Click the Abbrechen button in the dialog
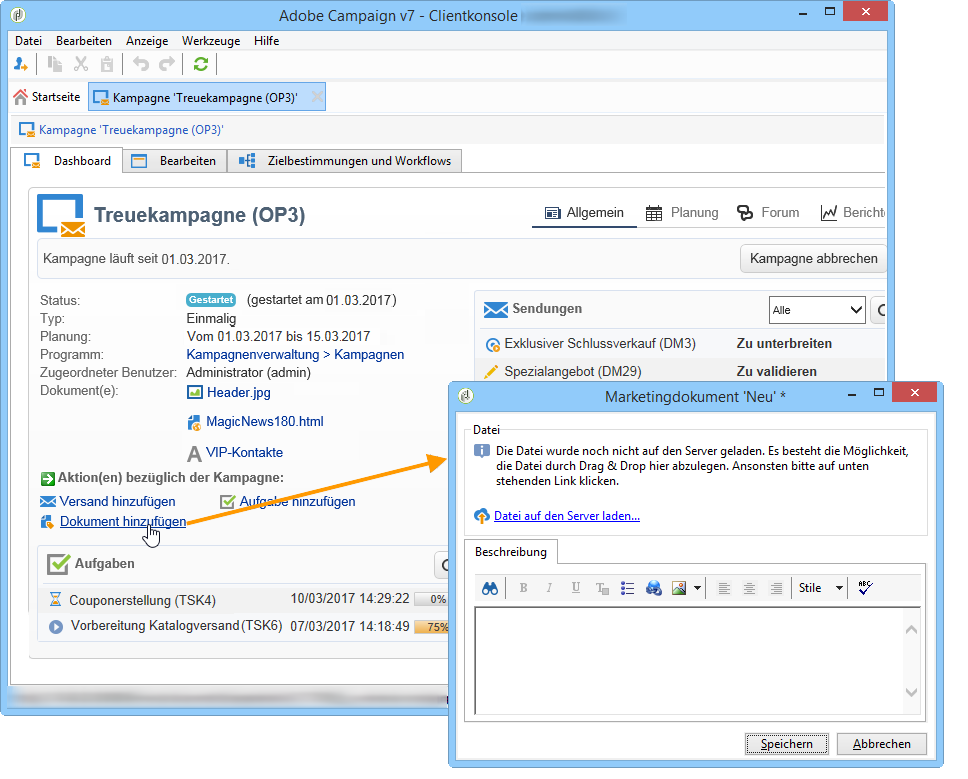This screenshot has height=779, width=968. [882, 744]
